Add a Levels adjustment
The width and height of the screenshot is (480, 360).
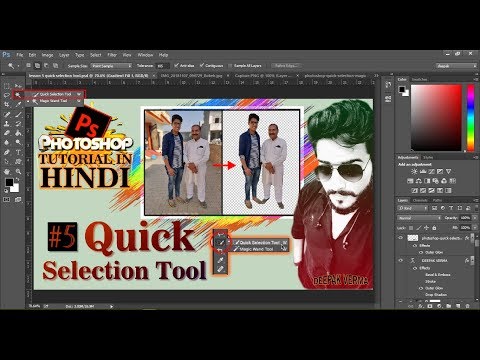coord(423,171)
